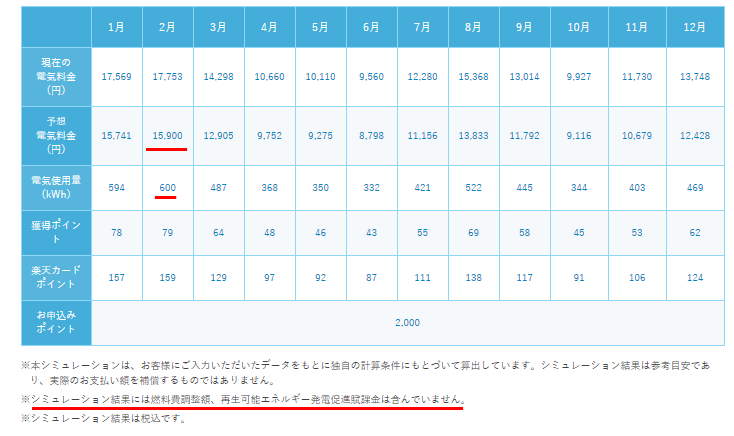Click earned points 78 for January

point(117,233)
